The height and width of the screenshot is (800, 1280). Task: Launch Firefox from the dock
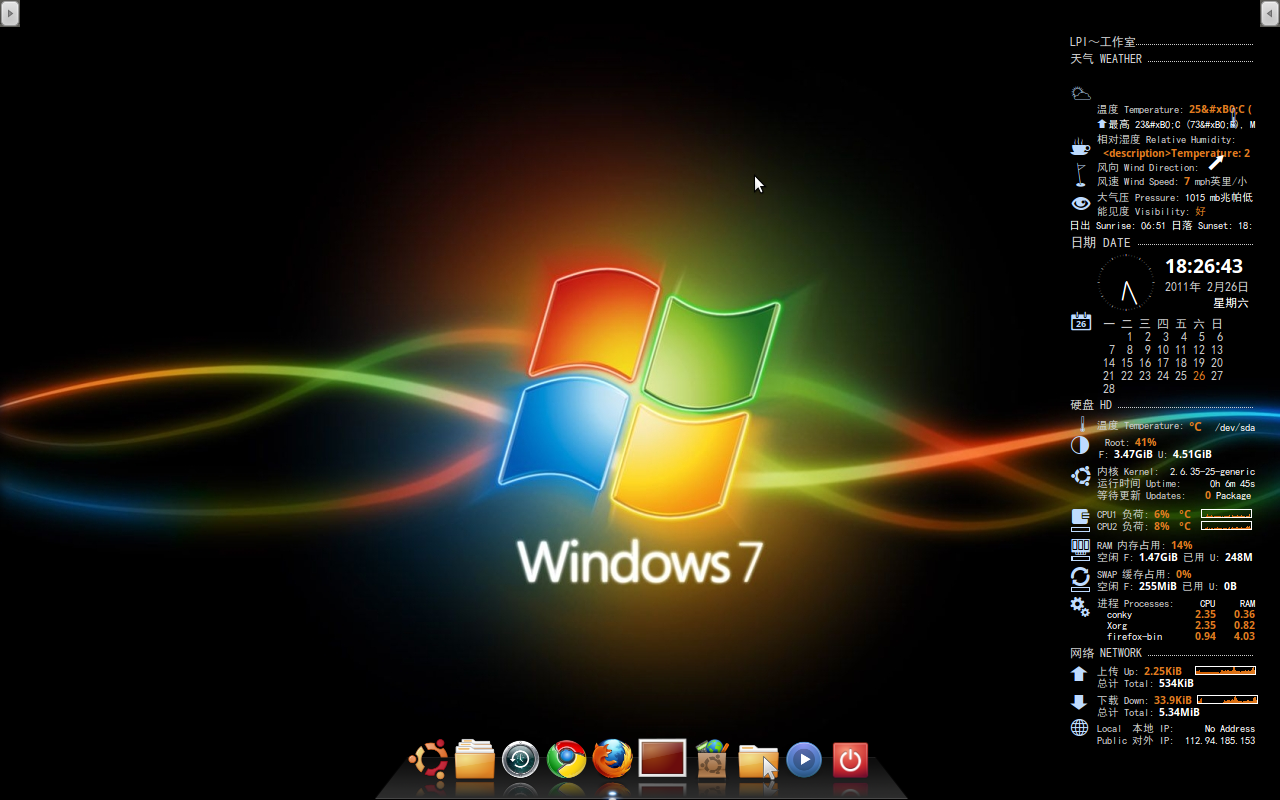612,759
